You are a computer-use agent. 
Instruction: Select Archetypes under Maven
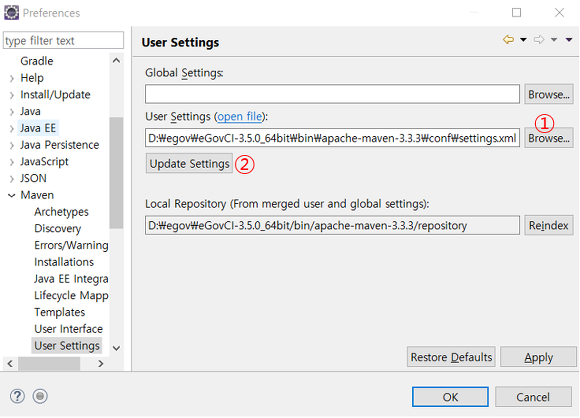pyautogui.click(x=61, y=212)
